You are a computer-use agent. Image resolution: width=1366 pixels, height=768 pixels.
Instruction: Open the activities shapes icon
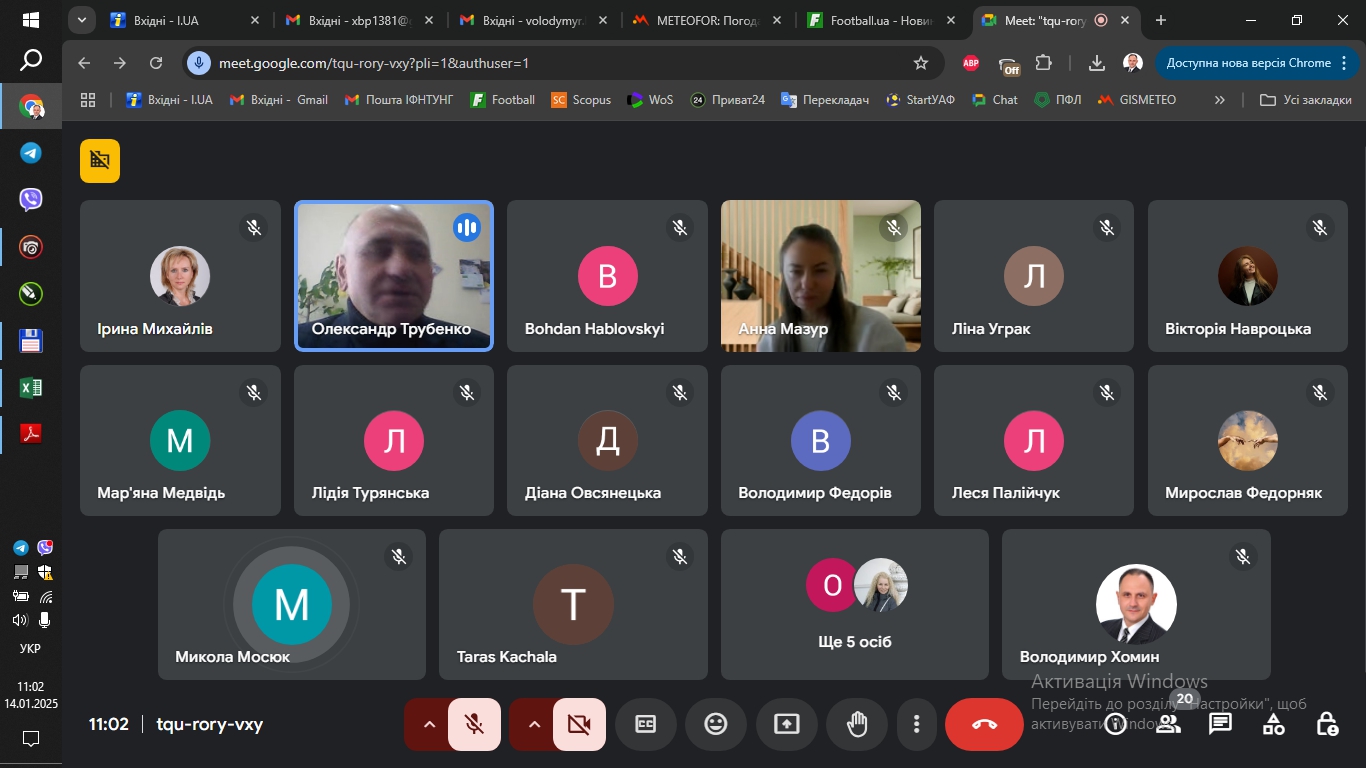tap(1273, 724)
